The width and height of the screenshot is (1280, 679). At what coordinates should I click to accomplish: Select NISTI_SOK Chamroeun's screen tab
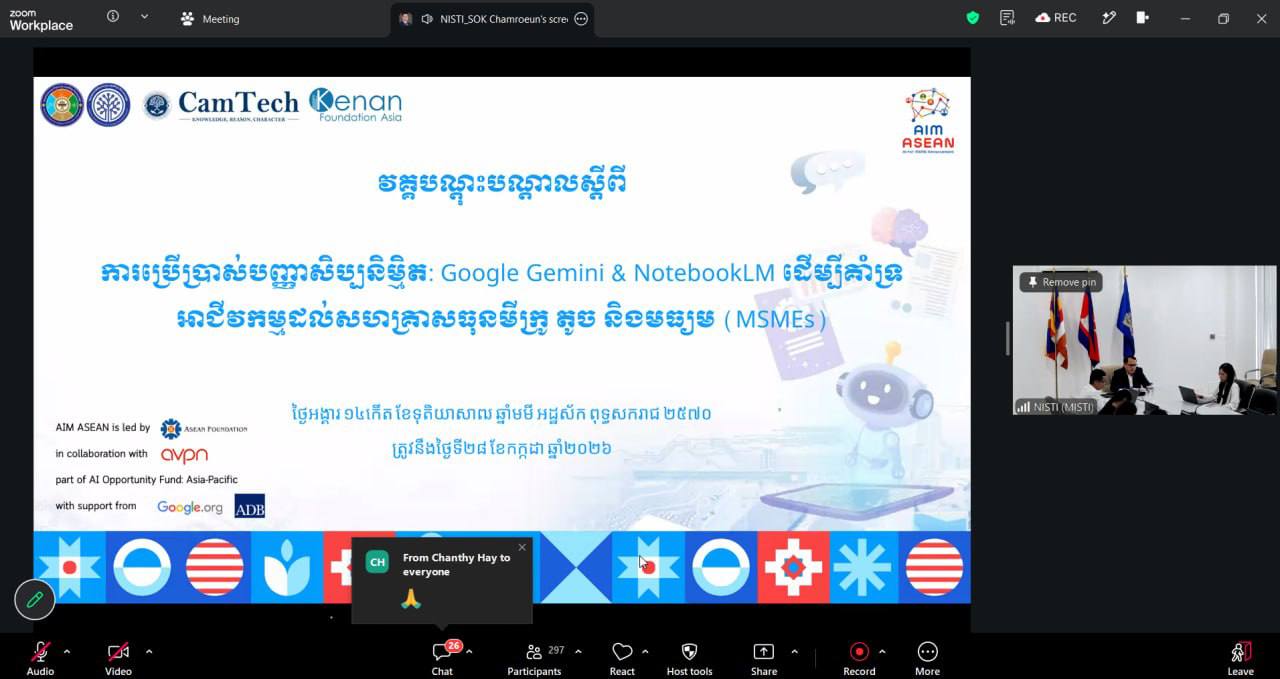[x=492, y=19]
